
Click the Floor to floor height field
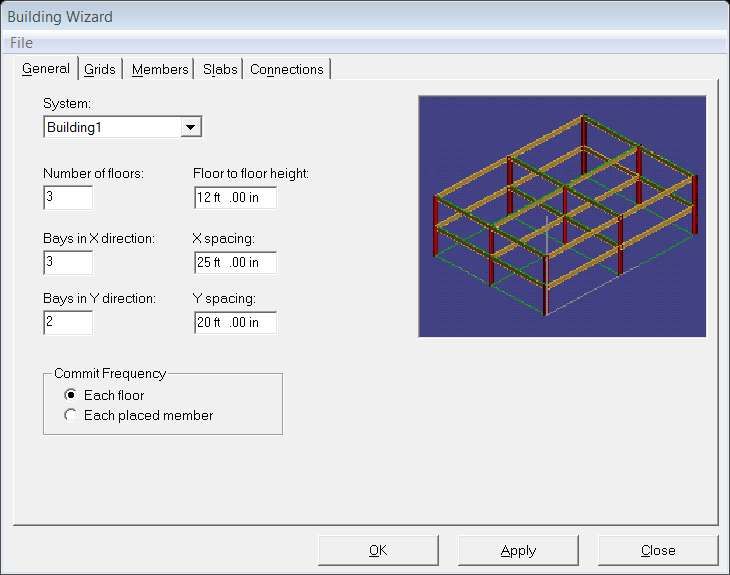(x=236, y=197)
